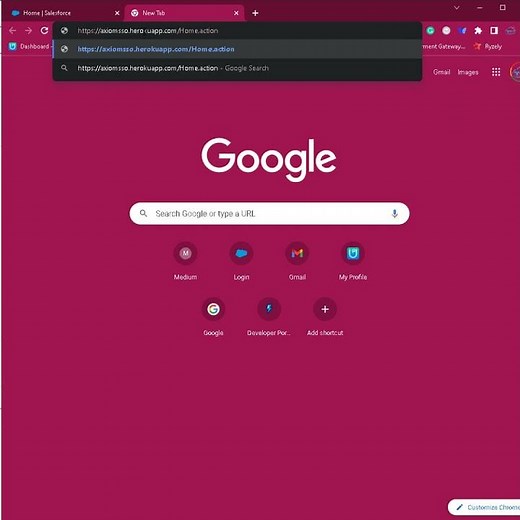Close the Home | Salesforce tab
This screenshot has width=520, height=520.
click(117, 13)
